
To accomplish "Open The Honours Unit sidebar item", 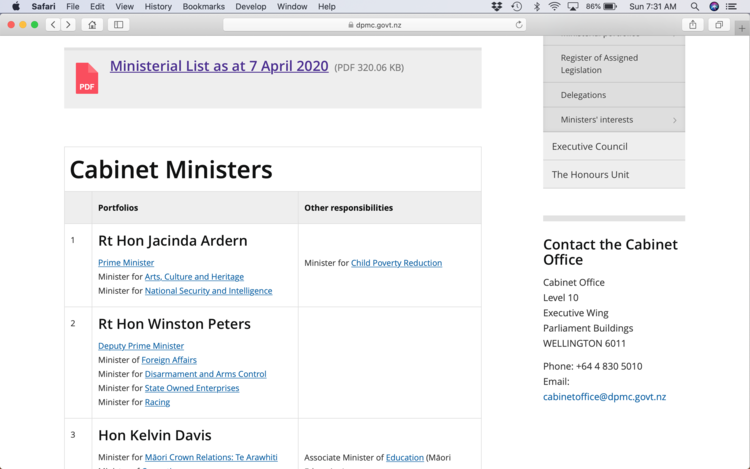I will 614,175.
